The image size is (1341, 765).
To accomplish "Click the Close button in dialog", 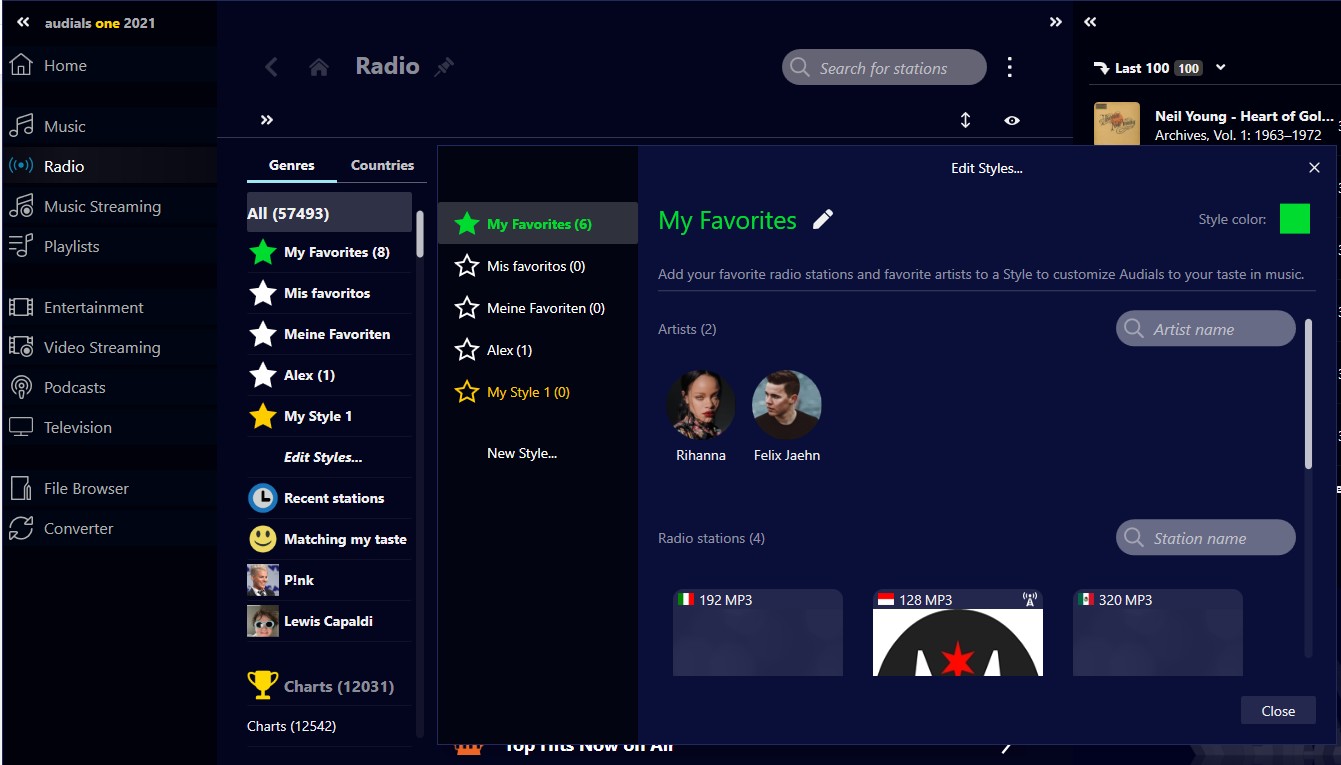I will click(1278, 711).
